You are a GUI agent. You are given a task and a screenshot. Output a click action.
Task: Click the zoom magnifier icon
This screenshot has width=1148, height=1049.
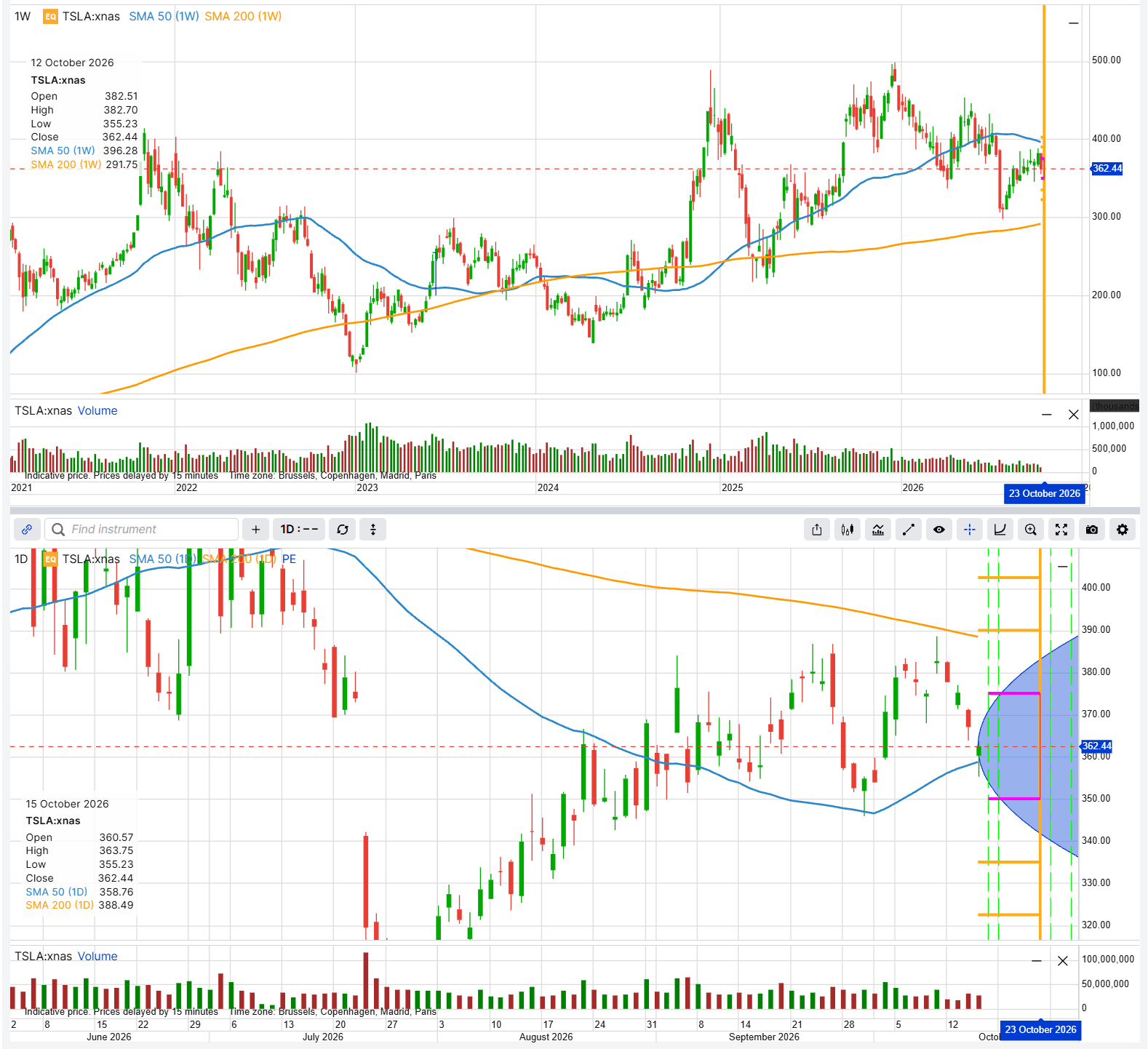(1031, 530)
